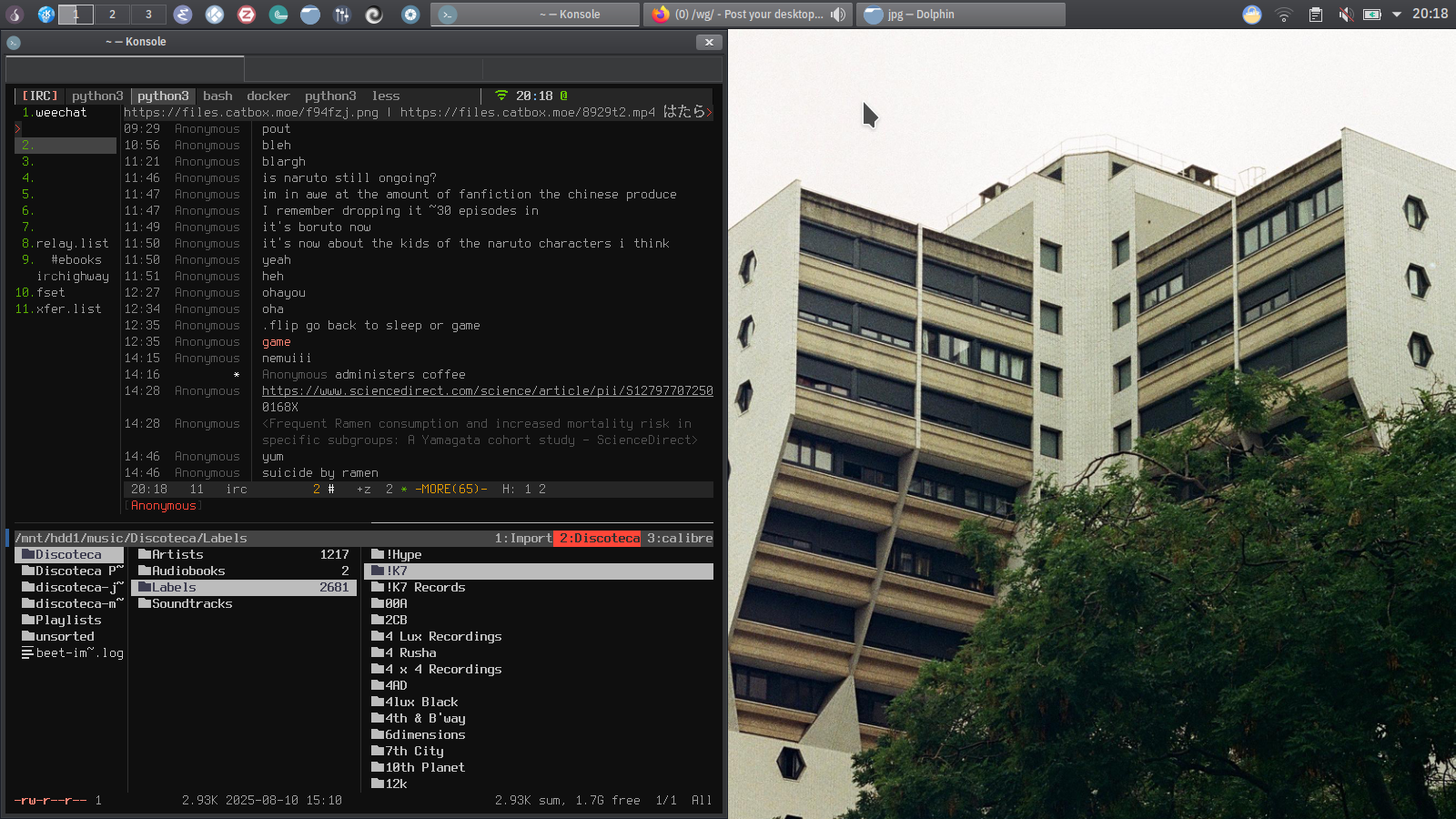Viewport: 1456px width, 819px height.
Task: Open the application launcher flame icon
Action: (15, 14)
